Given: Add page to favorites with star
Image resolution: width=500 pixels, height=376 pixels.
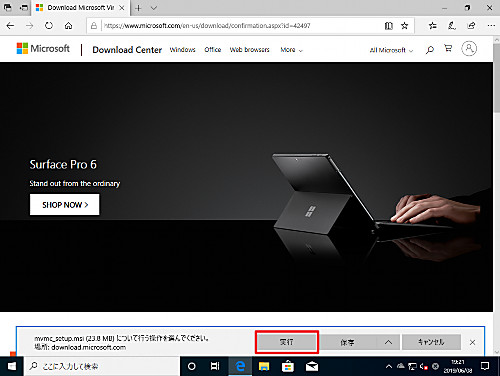Looking at the screenshot, I should 404,26.
